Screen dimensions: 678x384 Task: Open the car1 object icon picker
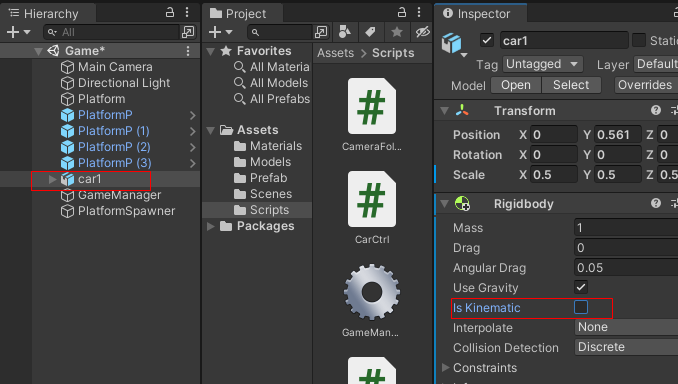tap(453, 45)
